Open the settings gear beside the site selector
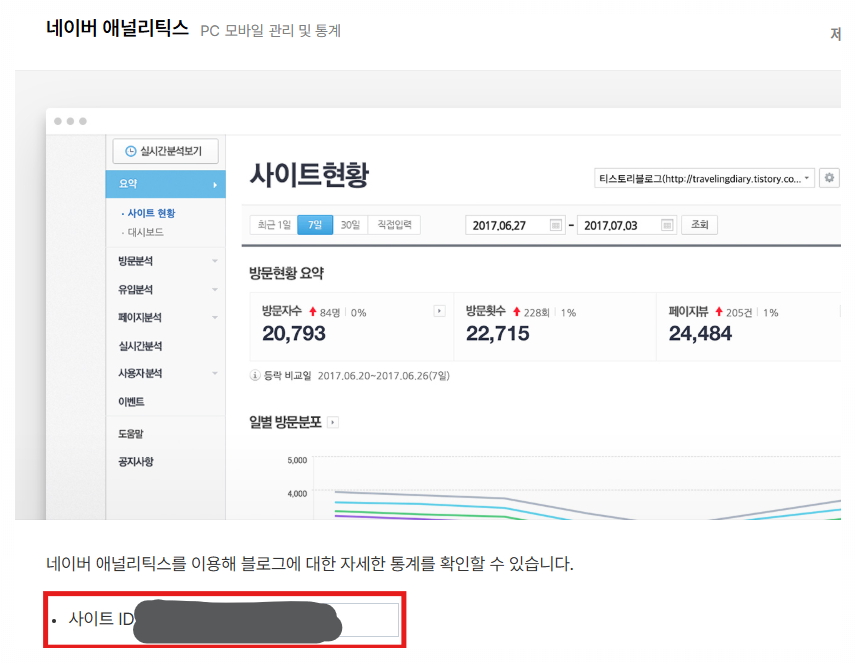This screenshot has width=856, height=663. [x=829, y=177]
